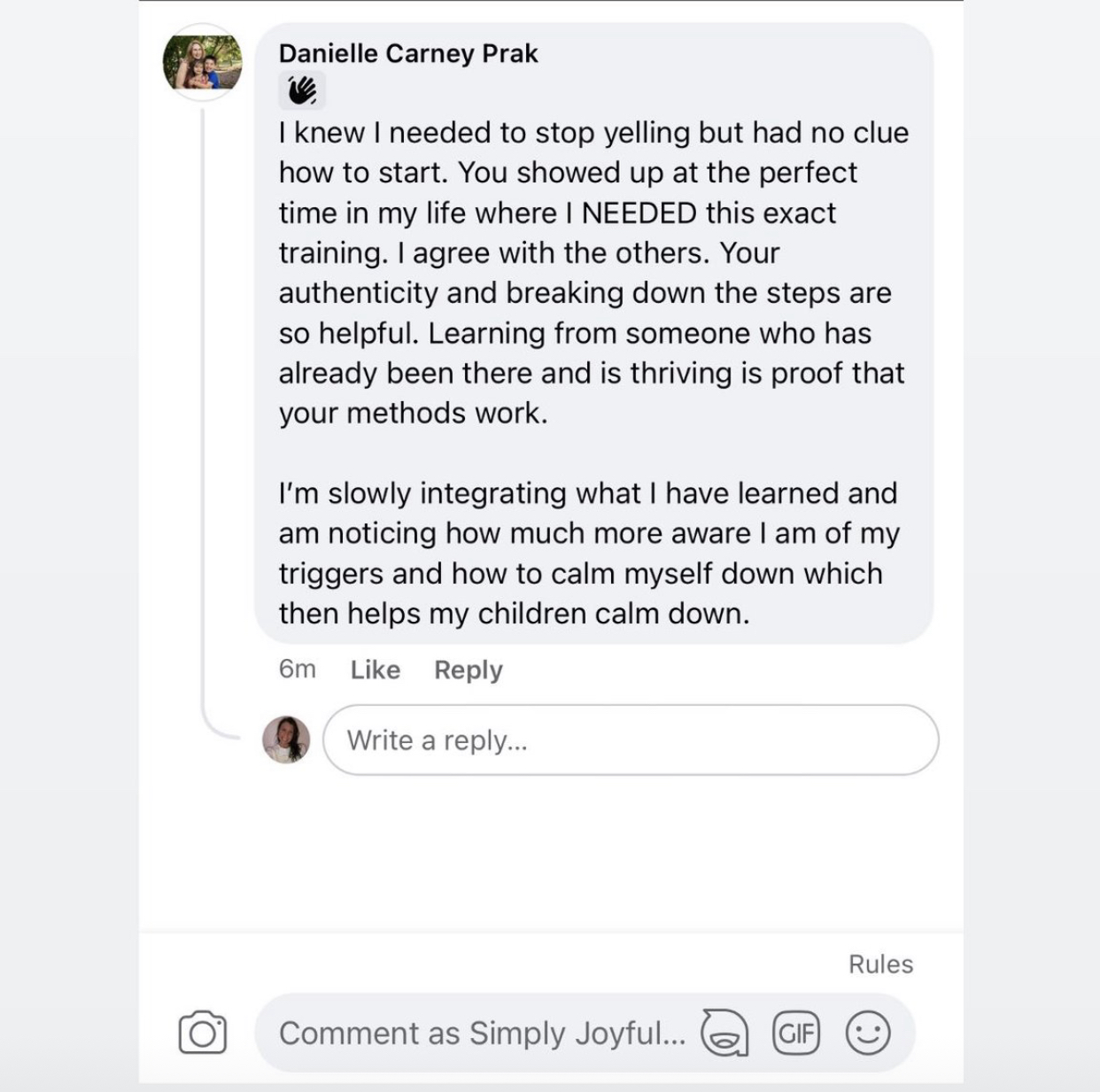Click the 6m timestamp
The height and width of the screenshot is (1092, 1100).
(297, 669)
